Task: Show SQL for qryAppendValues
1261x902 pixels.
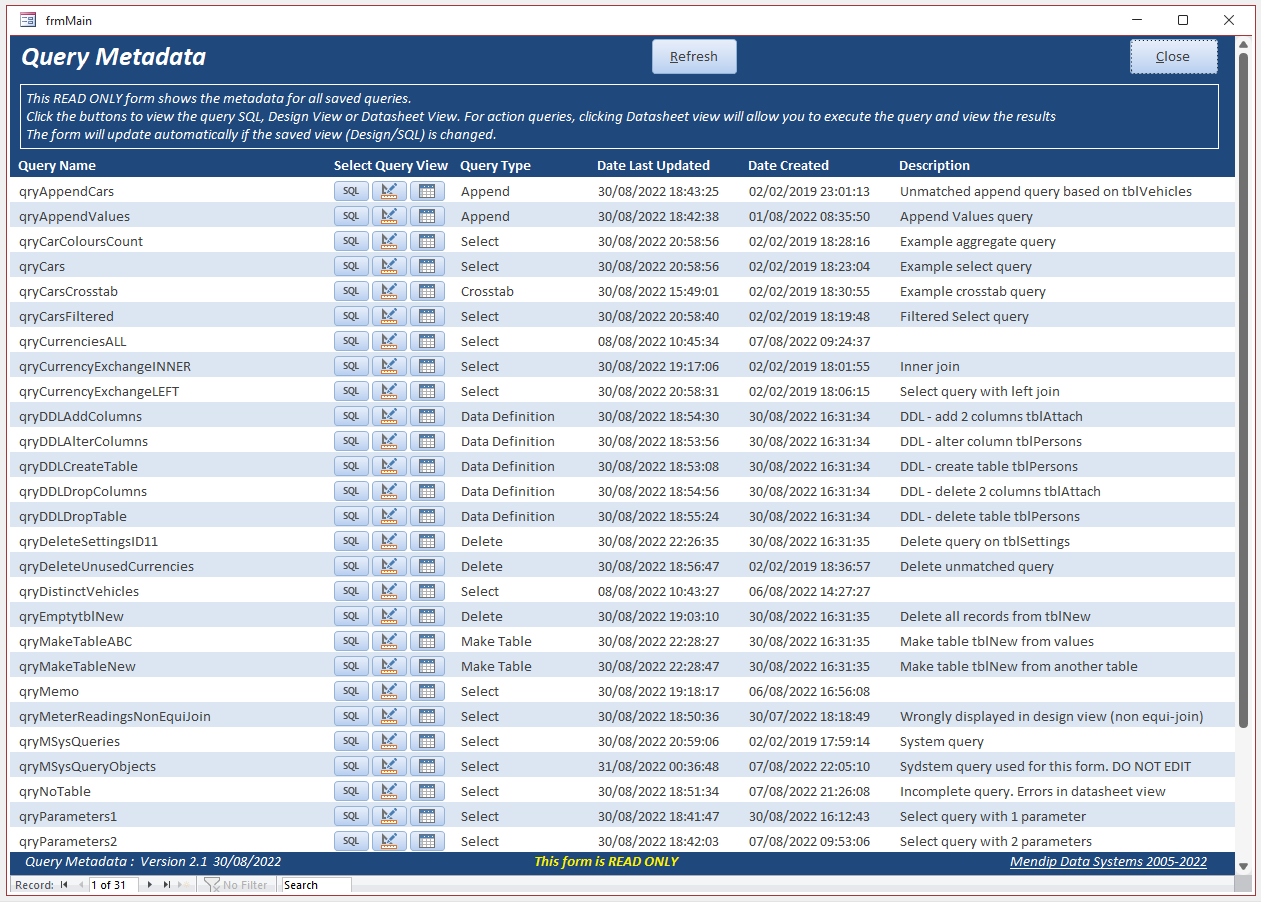Action: [x=351, y=216]
